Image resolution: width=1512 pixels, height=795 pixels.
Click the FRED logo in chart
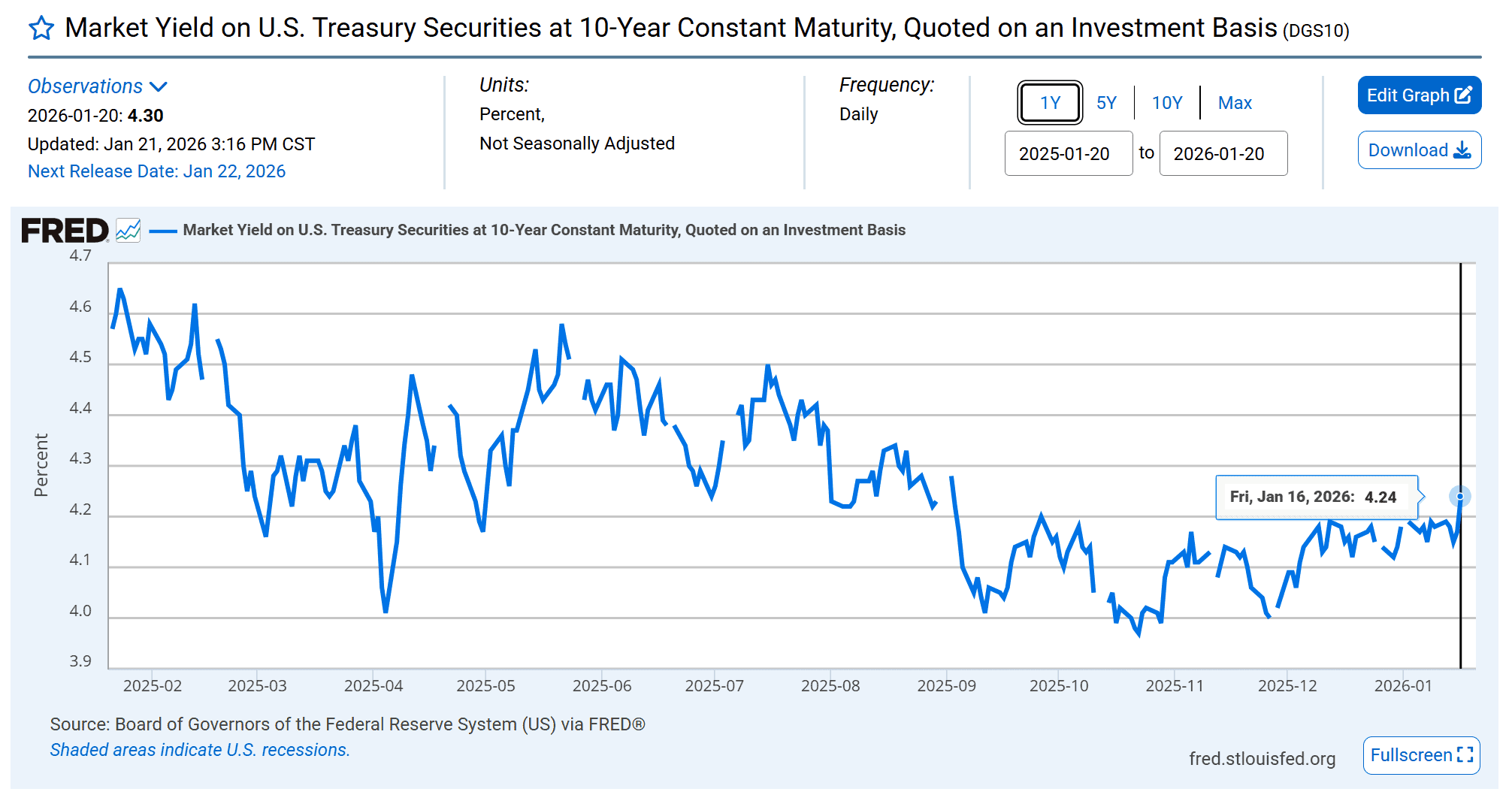click(65, 231)
